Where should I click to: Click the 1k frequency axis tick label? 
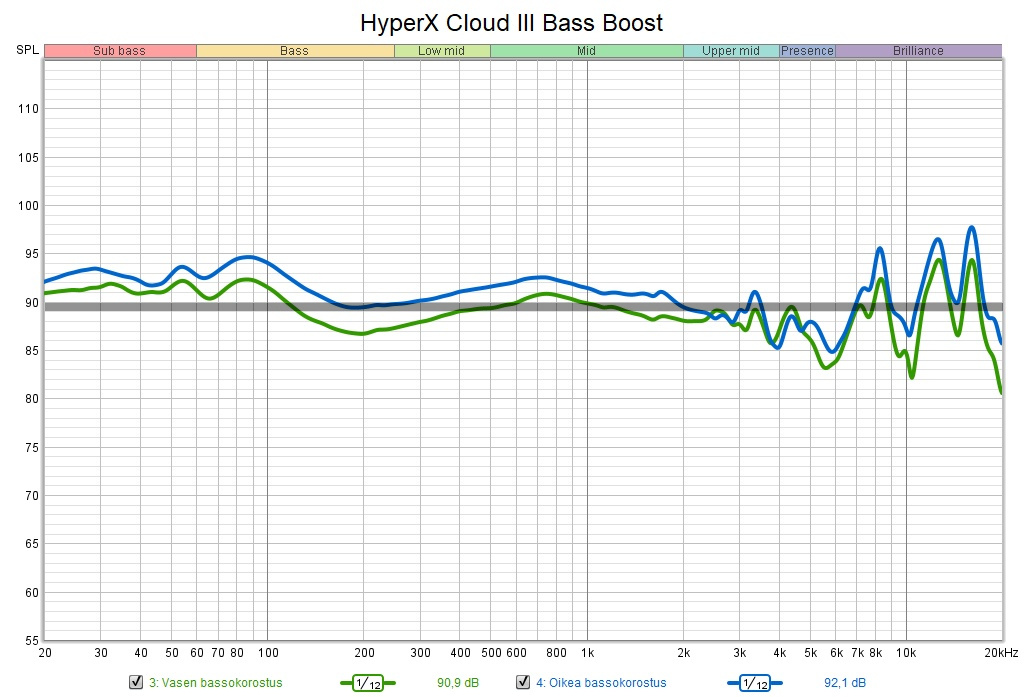(x=587, y=653)
